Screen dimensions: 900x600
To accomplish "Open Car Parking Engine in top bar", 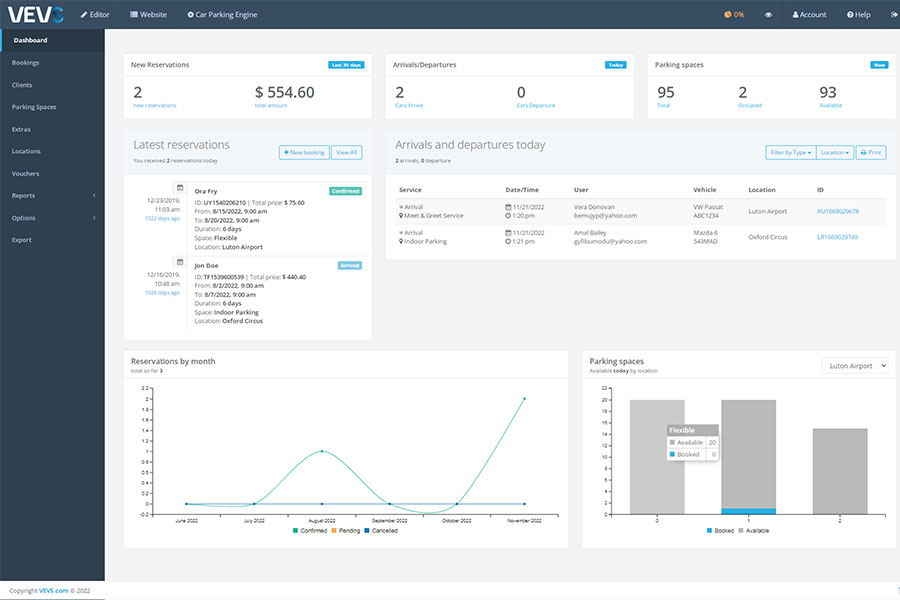I will pos(222,14).
